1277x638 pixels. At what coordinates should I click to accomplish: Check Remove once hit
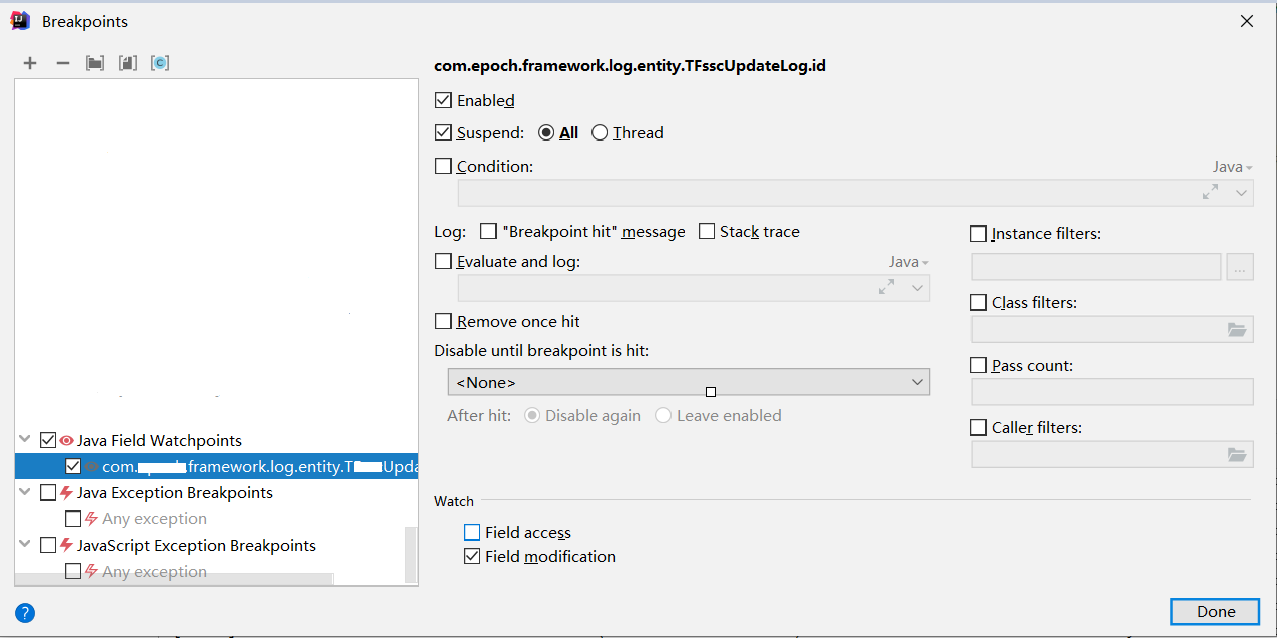443,321
